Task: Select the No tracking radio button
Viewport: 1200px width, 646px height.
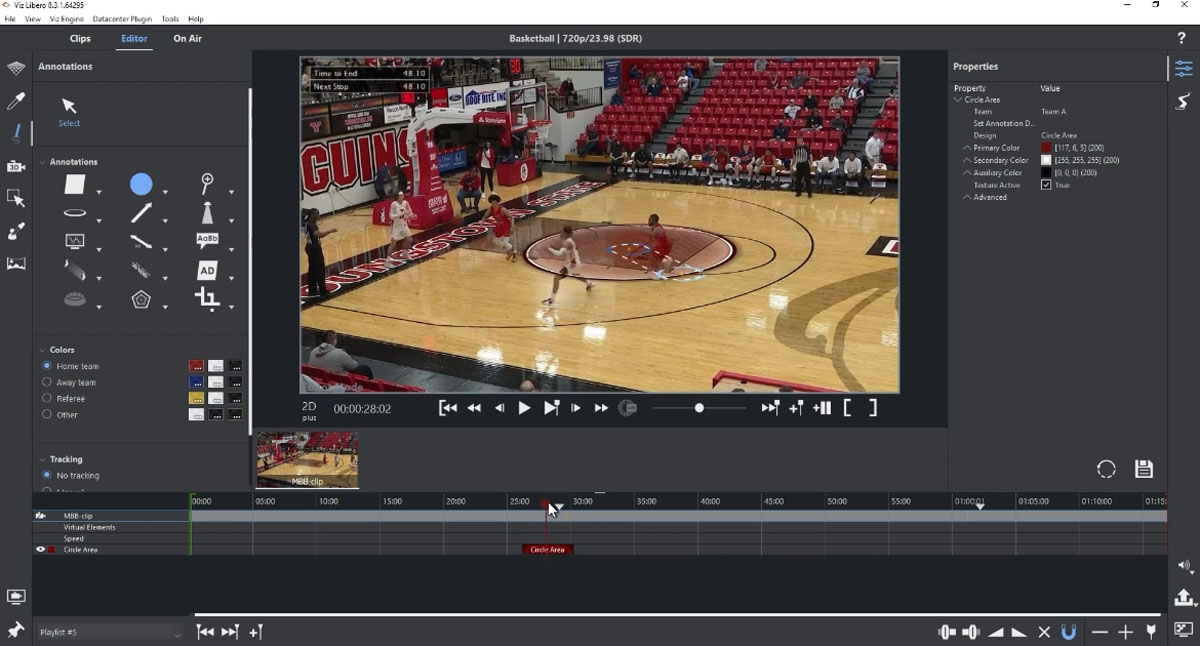Action: click(x=47, y=475)
